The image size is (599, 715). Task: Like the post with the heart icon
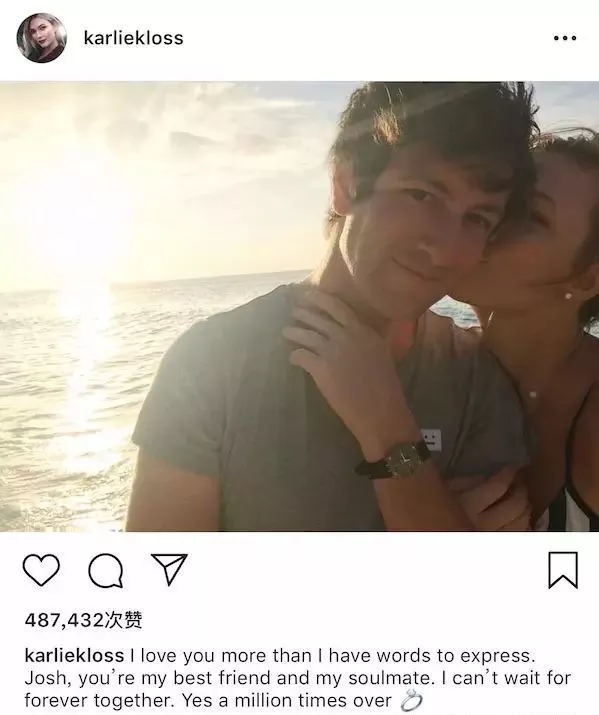pos(41,570)
